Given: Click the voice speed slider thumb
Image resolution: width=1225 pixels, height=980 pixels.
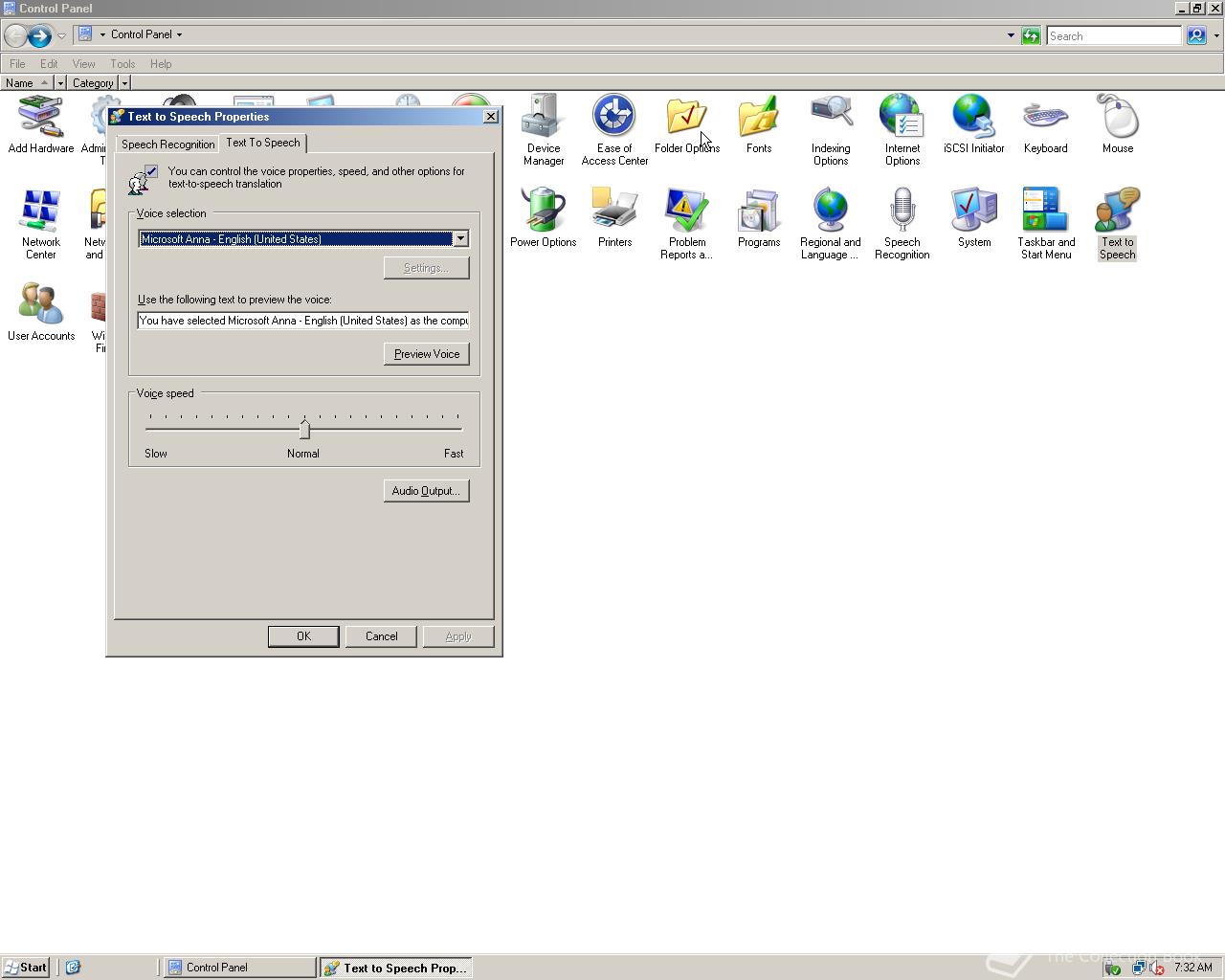Looking at the screenshot, I should point(304,429).
